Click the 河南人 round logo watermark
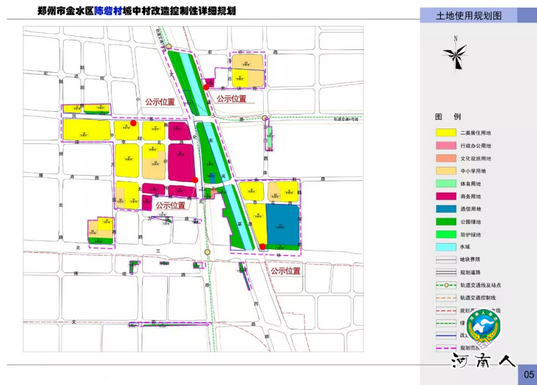Viewport: 537px width, 386px height. click(x=483, y=327)
